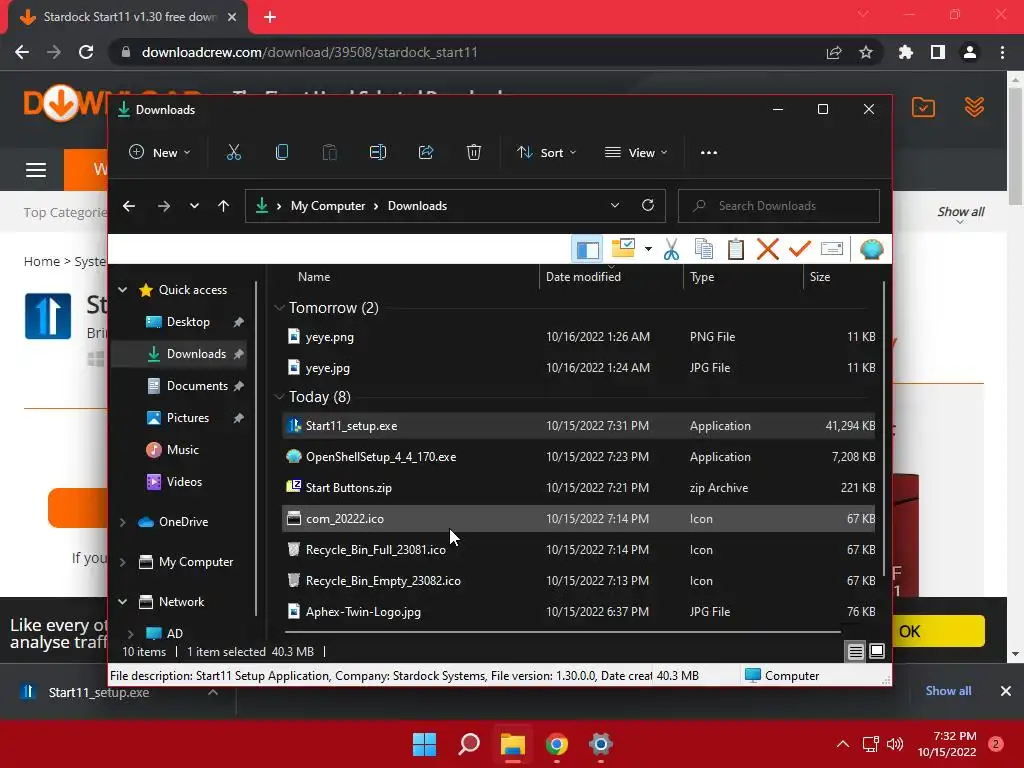Open Start11_setup.exe download options chevron in Chrome
Viewport: 1024px width, 768px height.
[213, 692]
